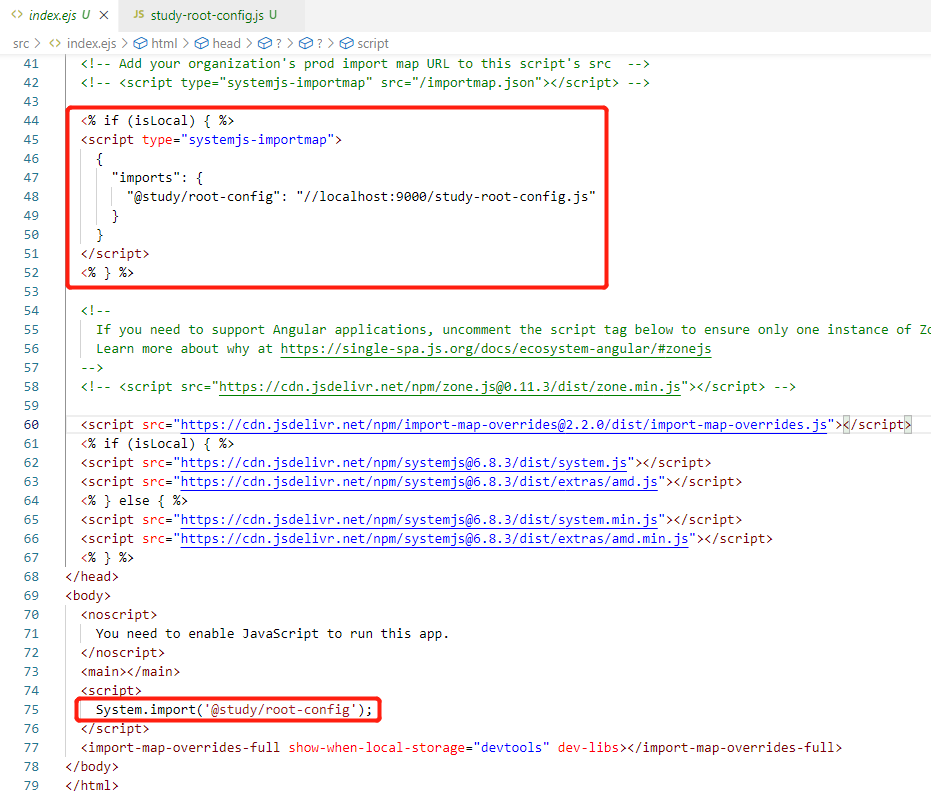This screenshot has height=799, width=931.
Task: Click the code icon before index.ejs breadcrumb
Action: 55,43
